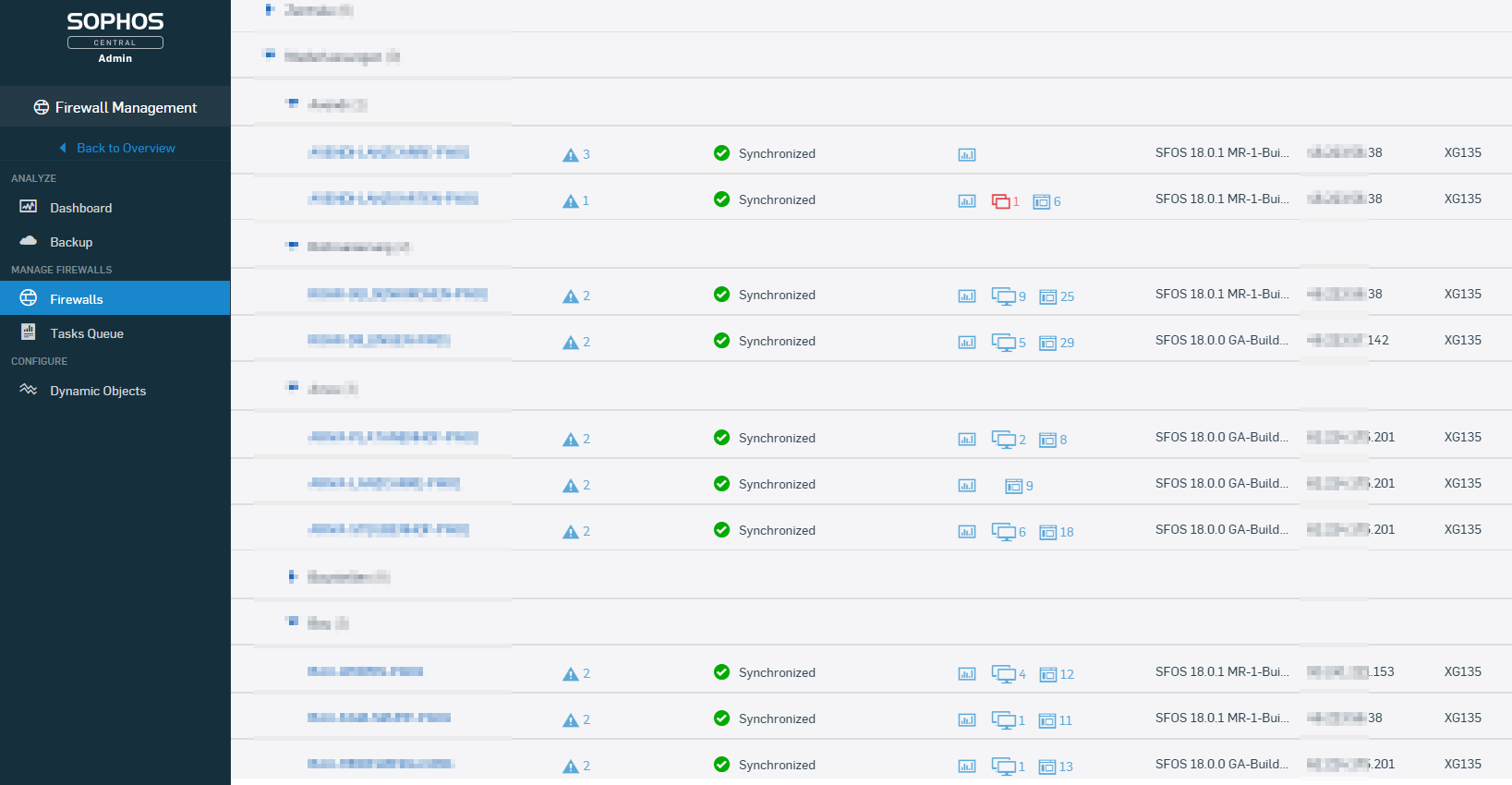Open the Backup menu item
The width and height of the screenshot is (1512, 785).
click(115, 242)
